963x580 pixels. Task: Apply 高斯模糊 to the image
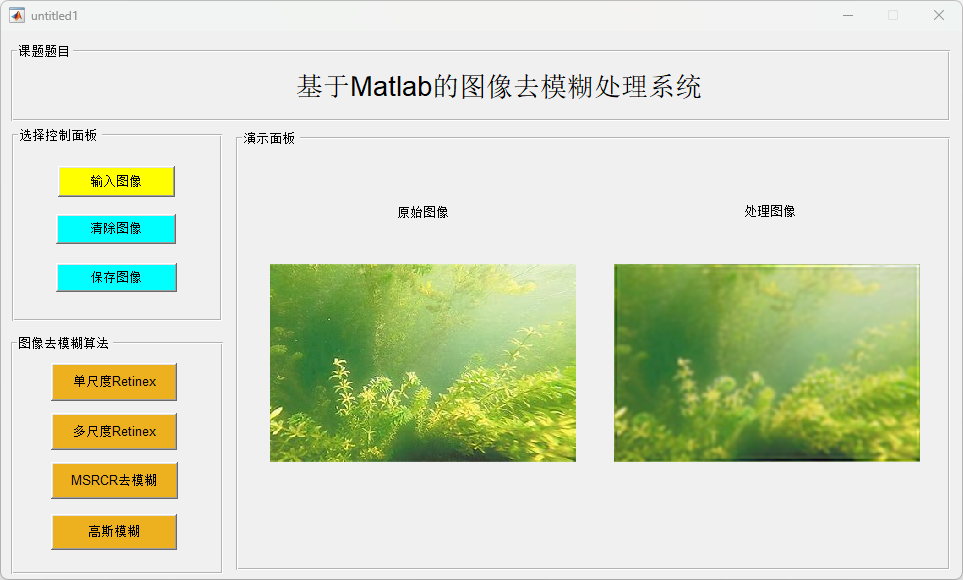pos(114,531)
